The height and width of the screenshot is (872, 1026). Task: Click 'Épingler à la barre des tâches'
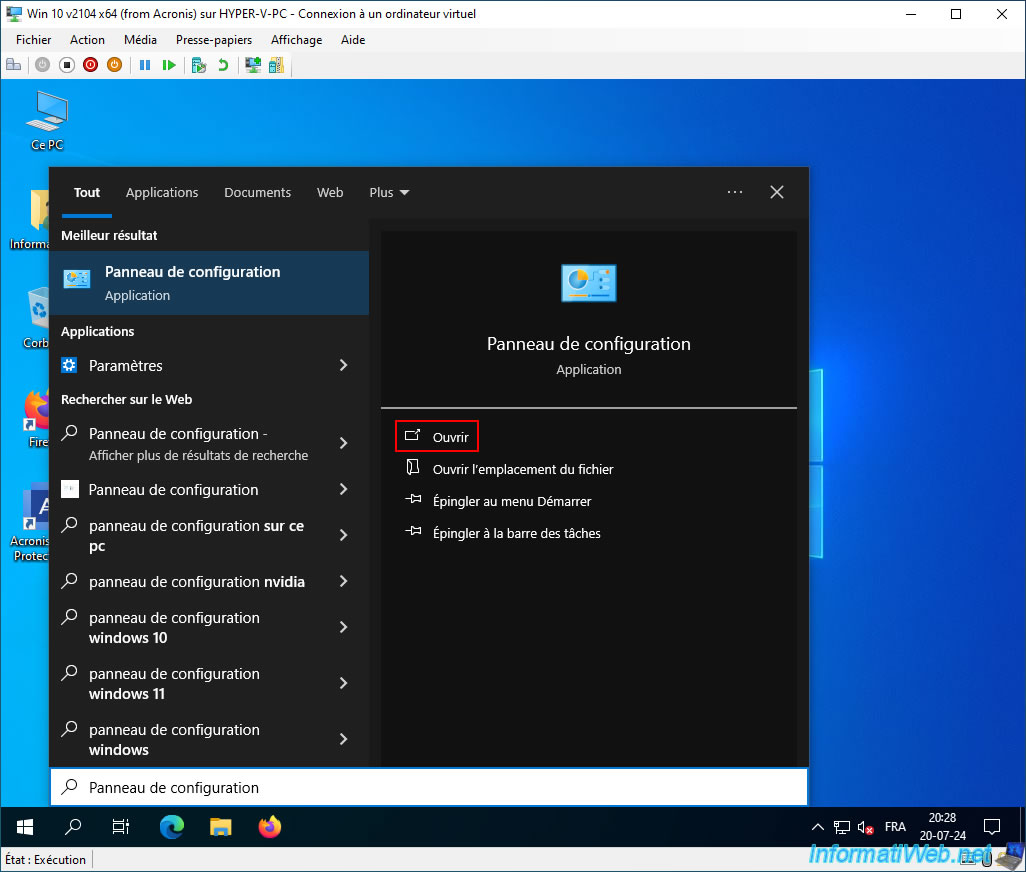point(503,533)
